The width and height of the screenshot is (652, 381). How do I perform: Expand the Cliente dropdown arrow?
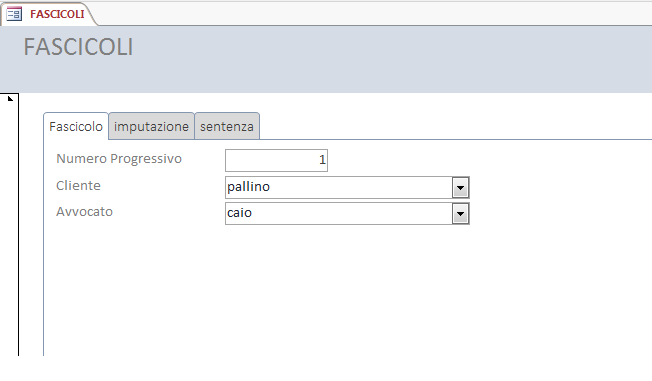coord(460,188)
